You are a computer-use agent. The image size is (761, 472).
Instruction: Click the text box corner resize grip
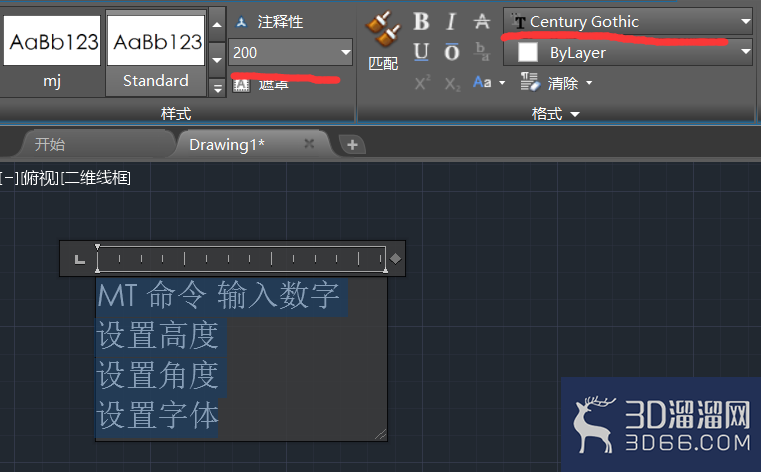click(381, 435)
